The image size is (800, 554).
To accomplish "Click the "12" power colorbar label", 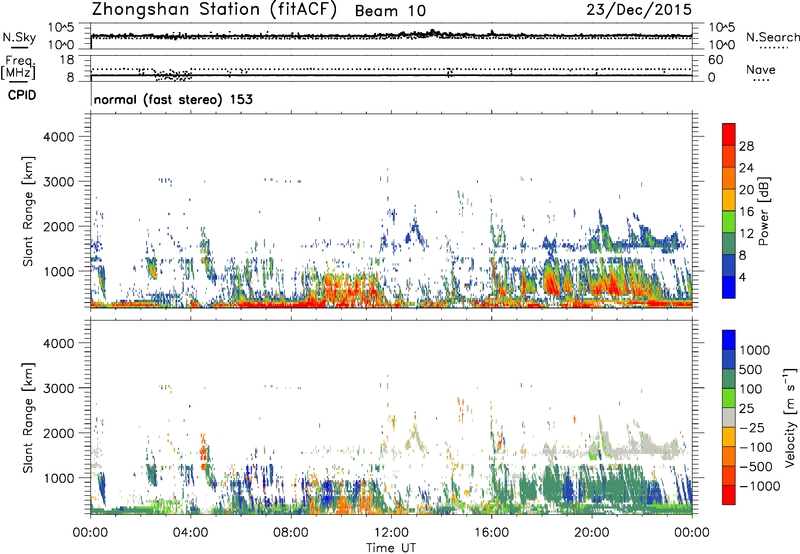I will click(746, 234).
